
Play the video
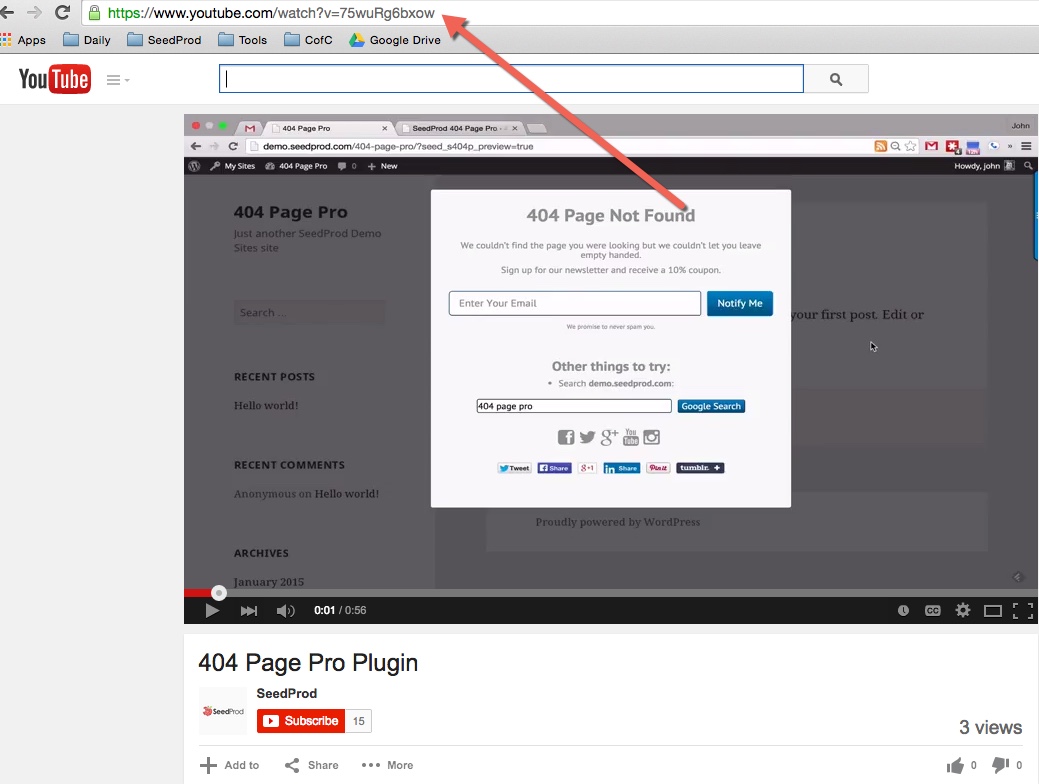tap(212, 610)
